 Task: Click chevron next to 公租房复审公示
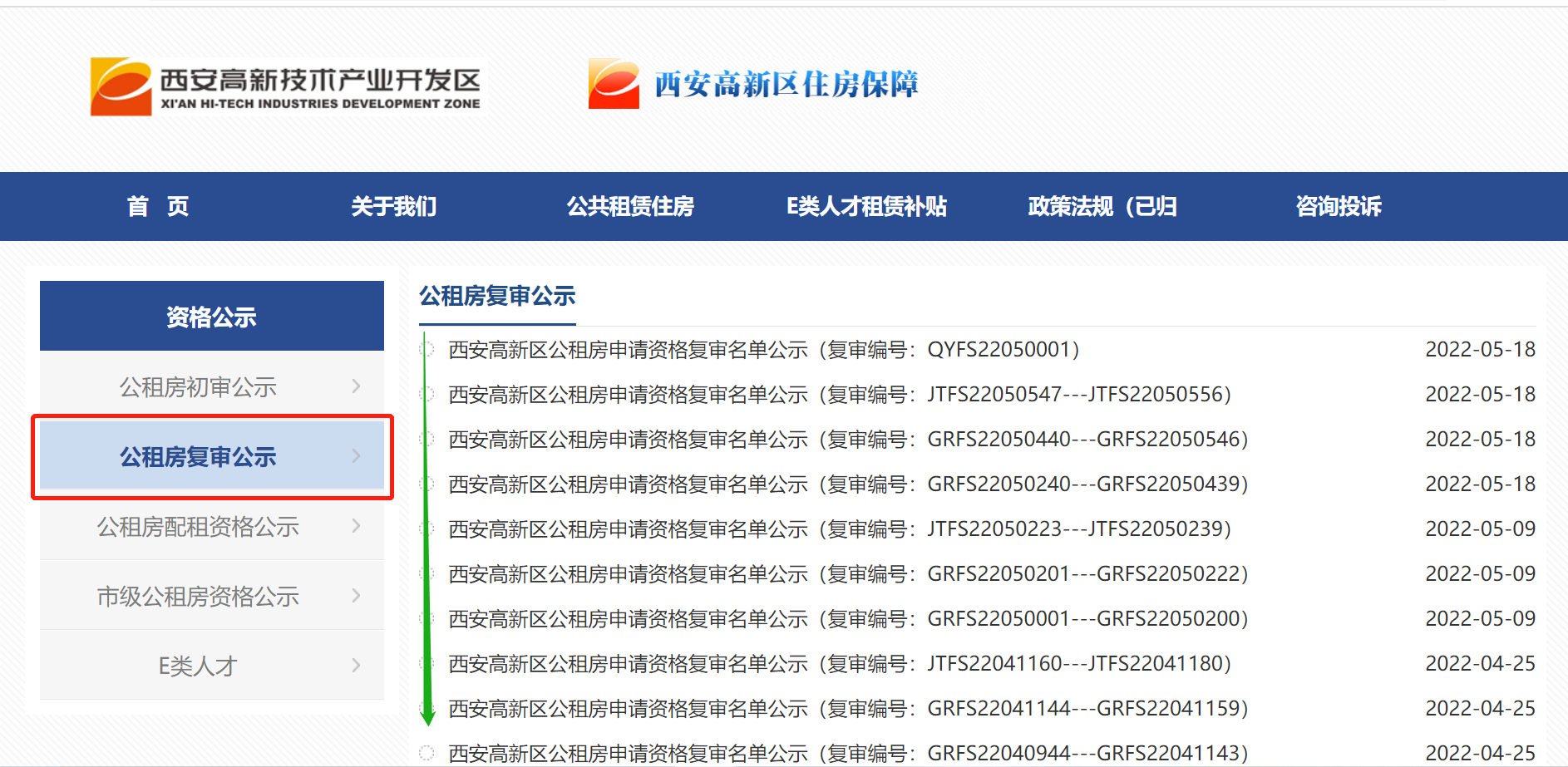[x=356, y=456]
